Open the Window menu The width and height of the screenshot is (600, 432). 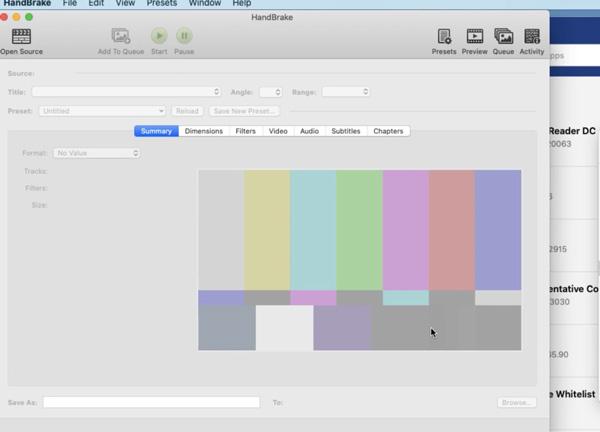click(205, 3)
